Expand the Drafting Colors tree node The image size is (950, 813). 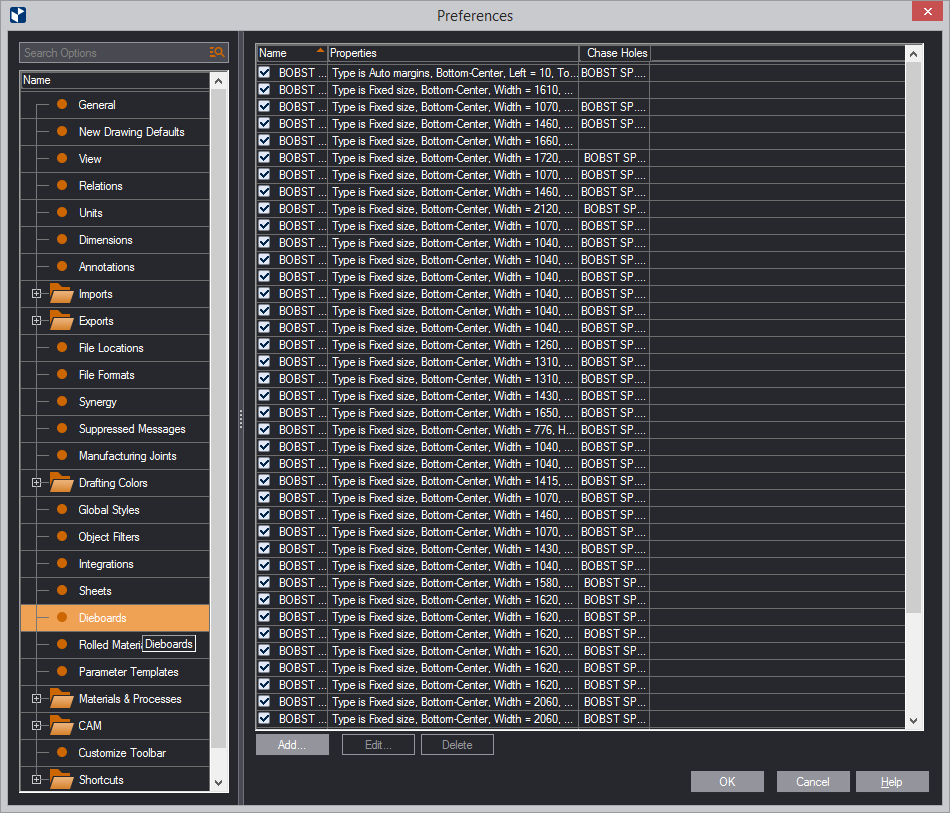click(x=36, y=483)
